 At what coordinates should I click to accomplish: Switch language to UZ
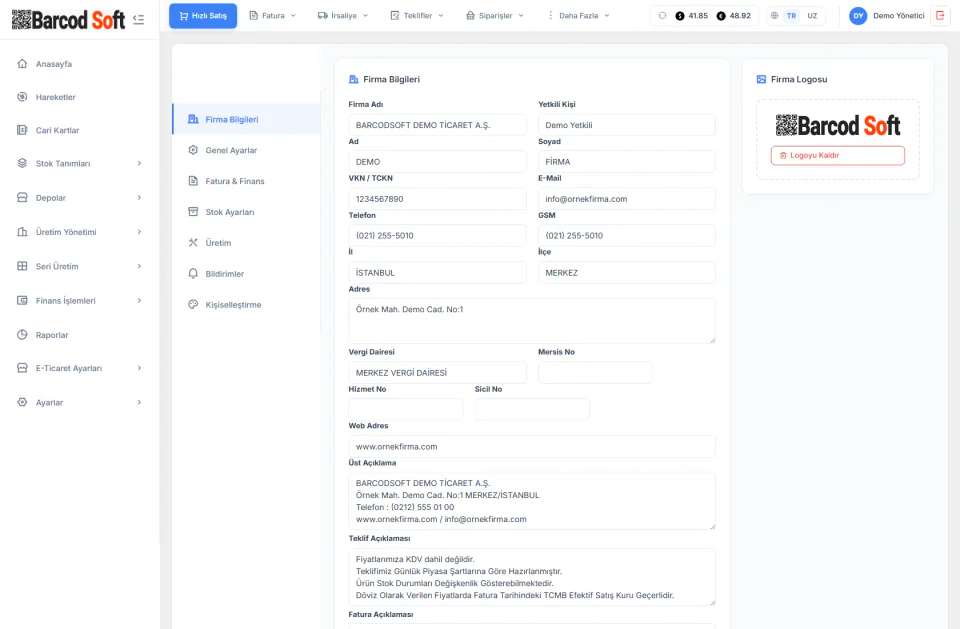pyautogui.click(x=812, y=16)
